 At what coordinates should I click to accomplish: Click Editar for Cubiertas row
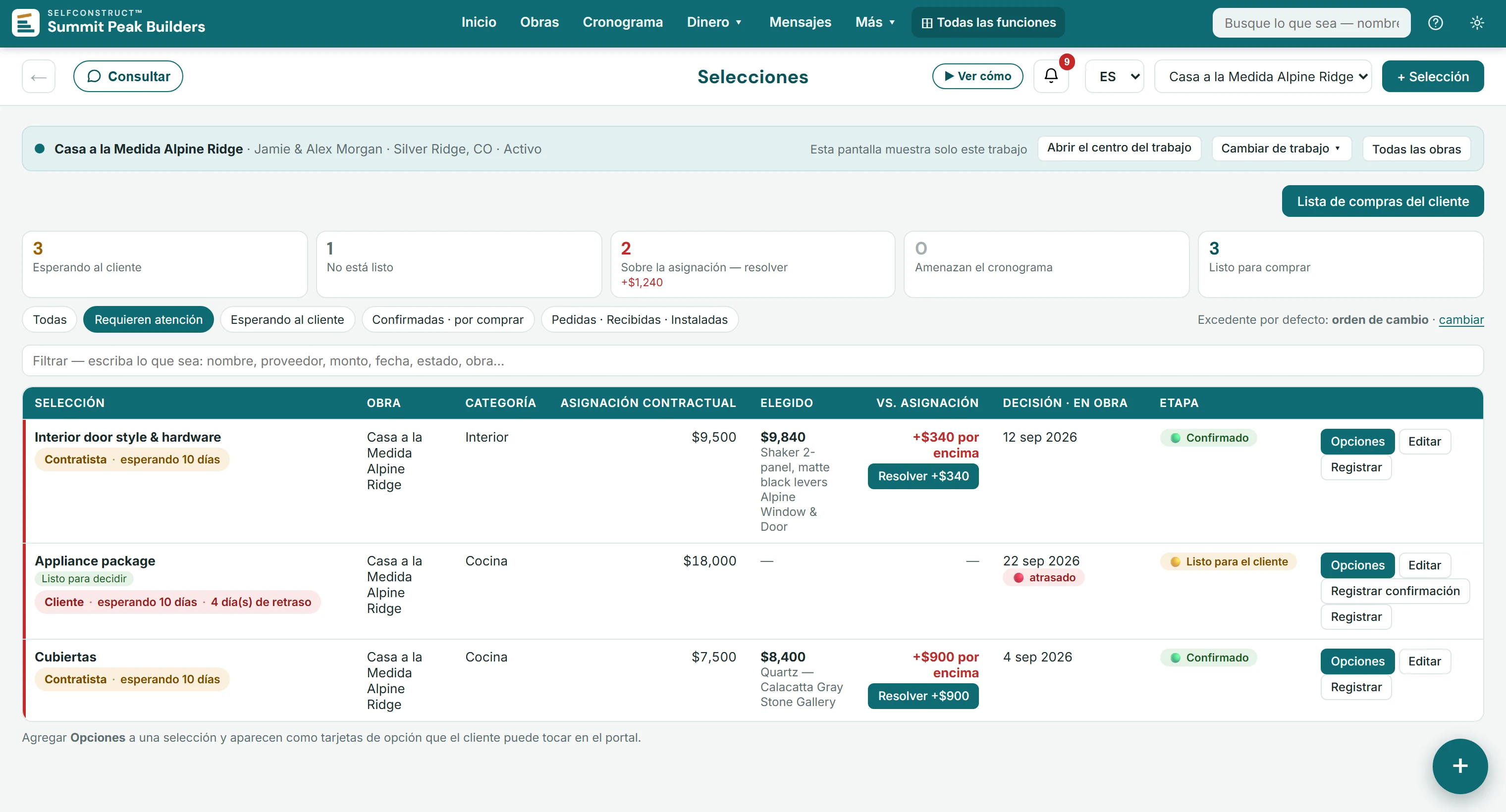(1424, 661)
